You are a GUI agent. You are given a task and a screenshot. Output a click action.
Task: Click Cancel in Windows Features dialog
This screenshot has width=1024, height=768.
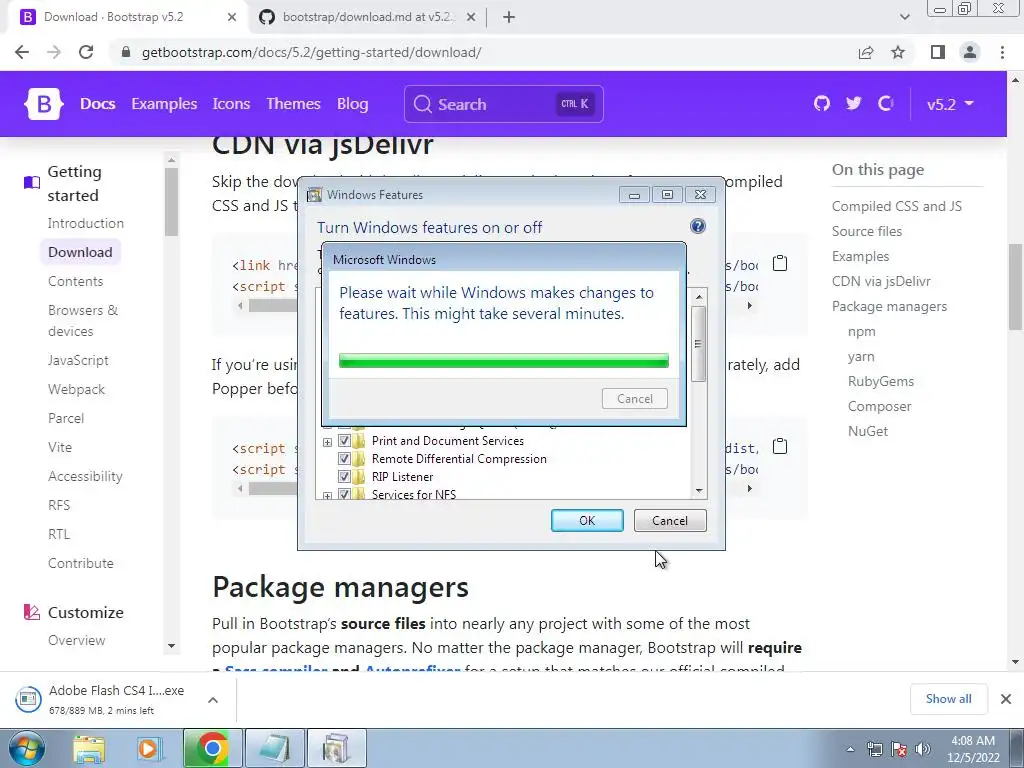click(670, 520)
